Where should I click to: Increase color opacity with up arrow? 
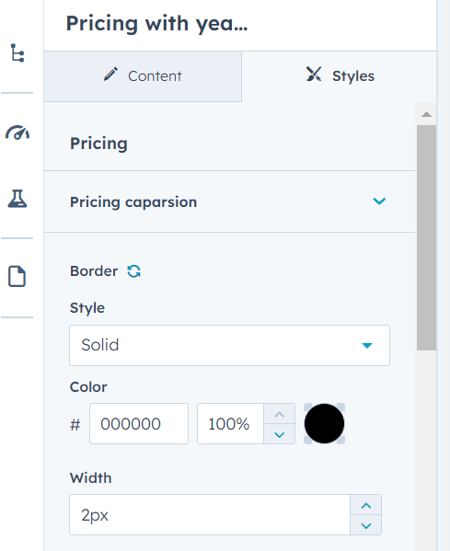pos(279,414)
